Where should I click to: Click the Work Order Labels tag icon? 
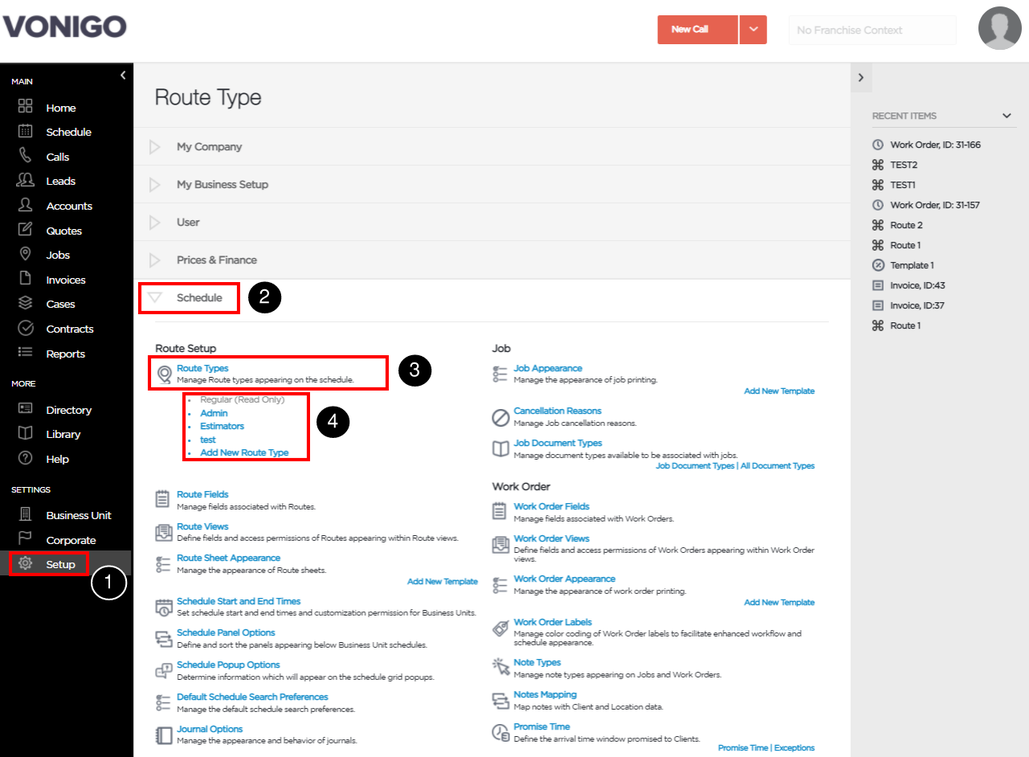pyautogui.click(x=501, y=628)
